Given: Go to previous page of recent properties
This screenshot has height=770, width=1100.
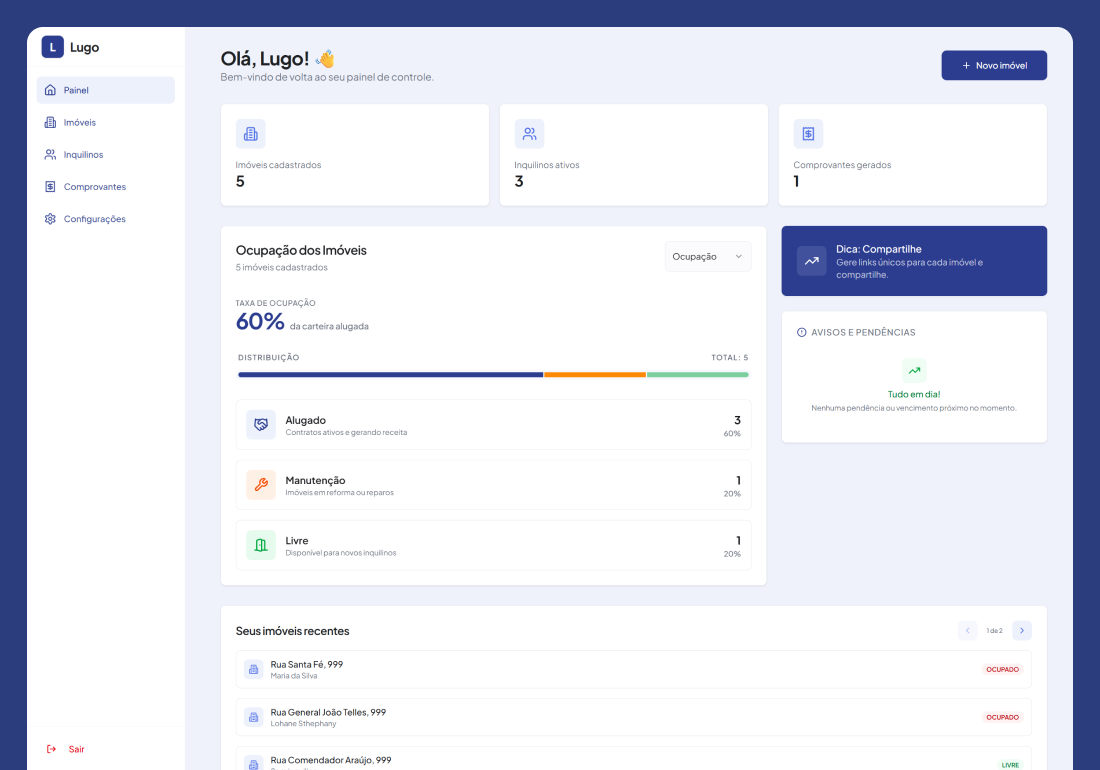Looking at the screenshot, I should coord(967,630).
